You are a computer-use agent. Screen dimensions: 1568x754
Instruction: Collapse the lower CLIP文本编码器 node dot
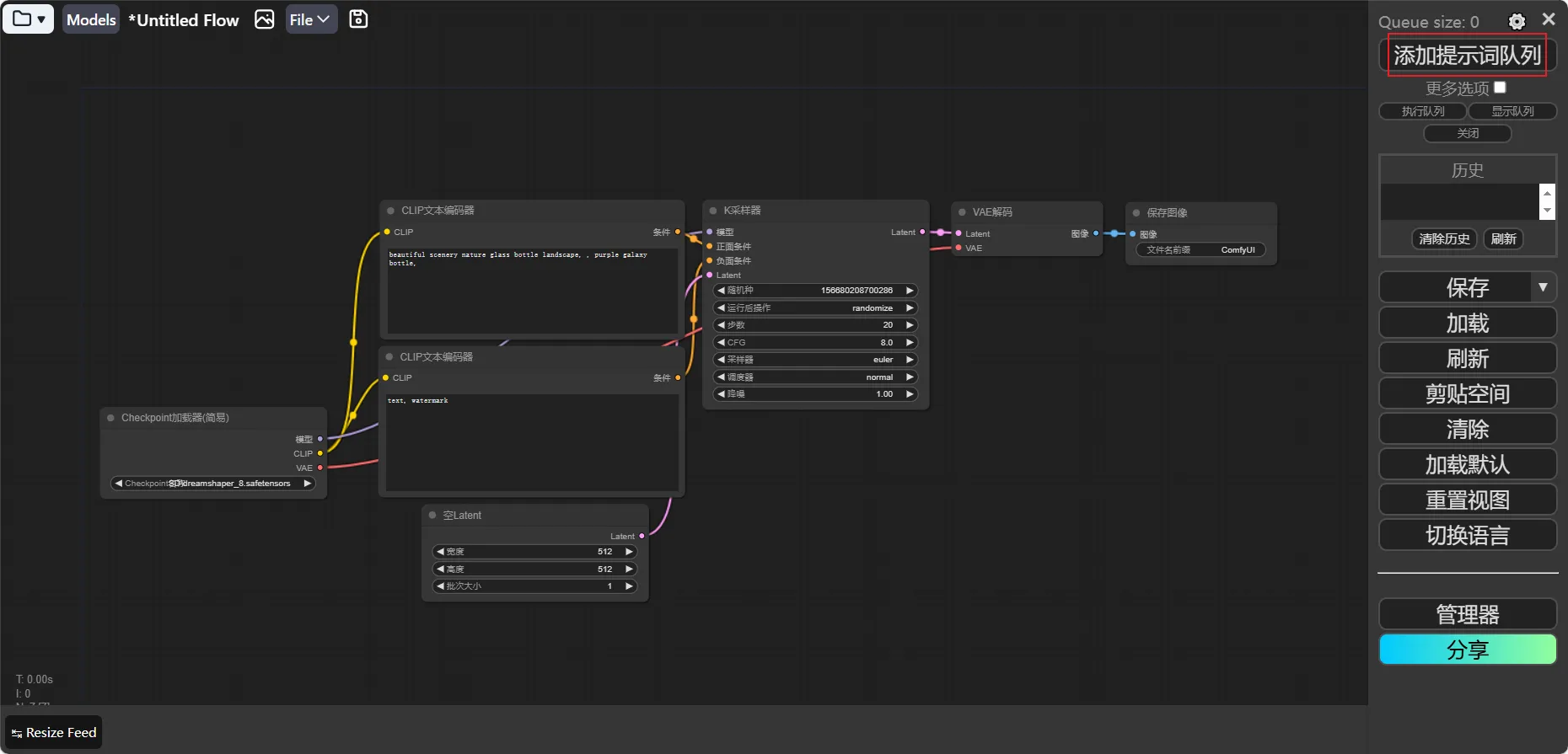pyautogui.click(x=389, y=357)
